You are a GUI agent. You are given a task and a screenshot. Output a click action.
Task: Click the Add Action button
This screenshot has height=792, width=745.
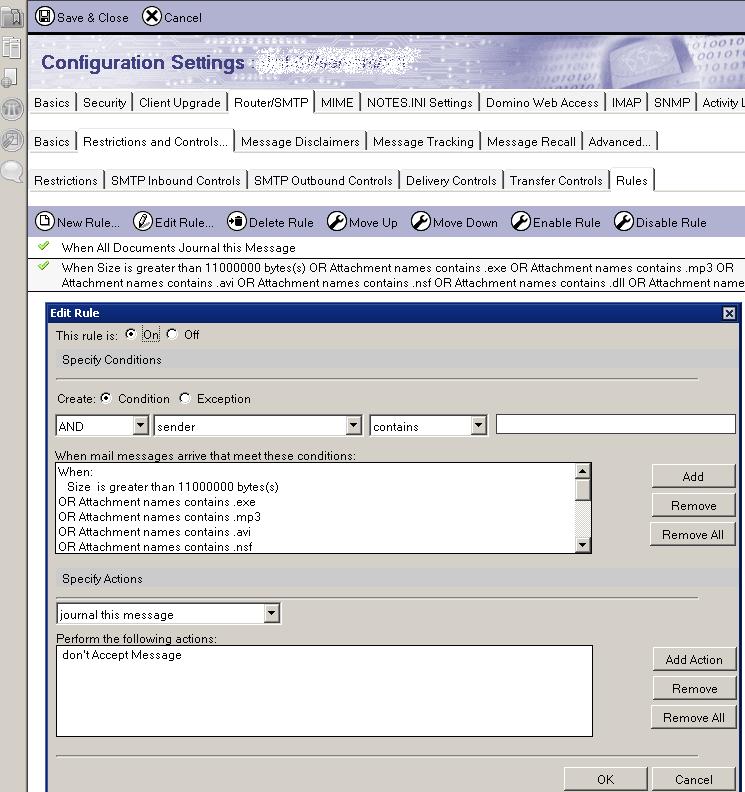[x=694, y=660]
